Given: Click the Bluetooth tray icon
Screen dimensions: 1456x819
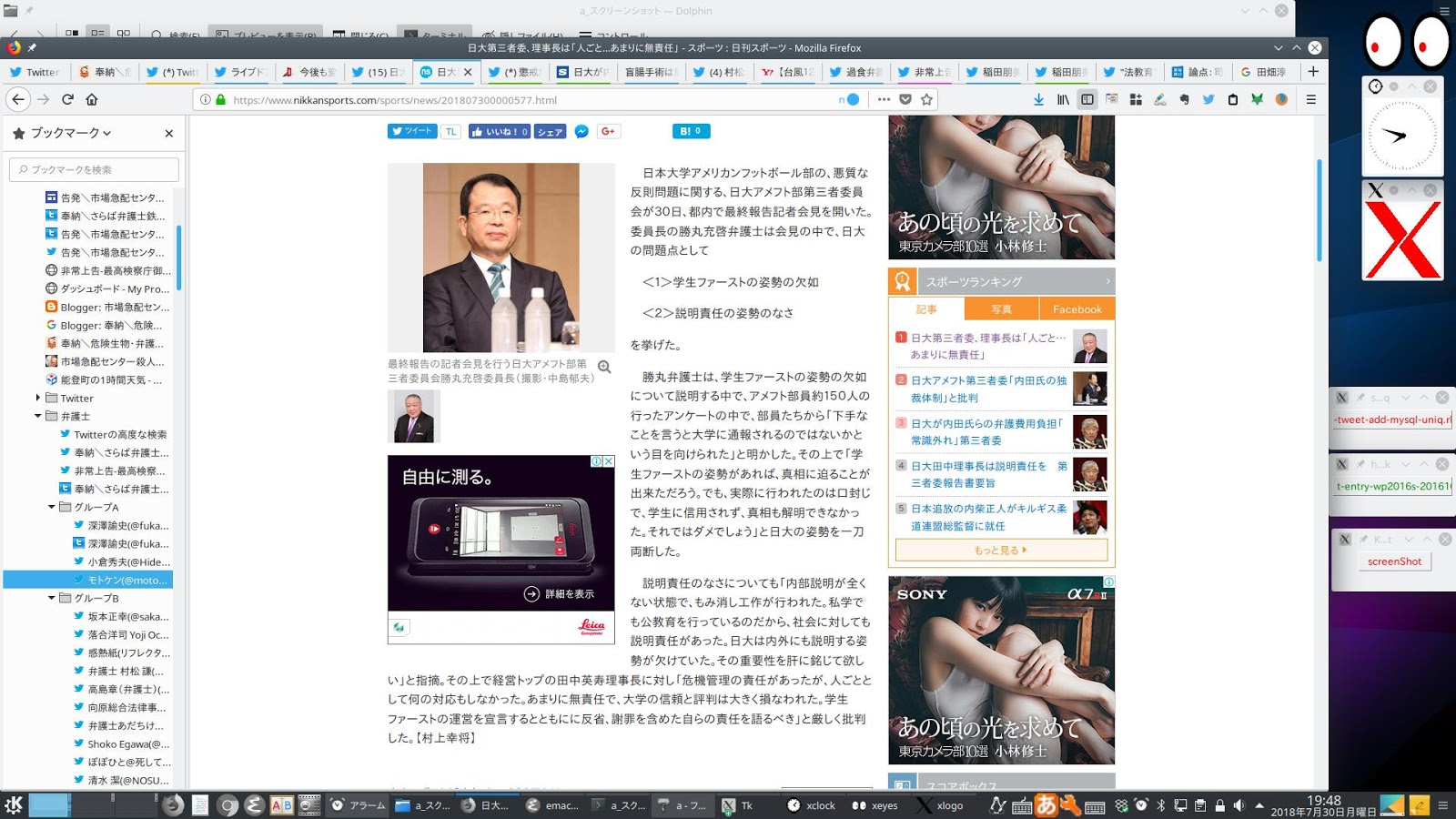Looking at the screenshot, I should coord(1161,805).
